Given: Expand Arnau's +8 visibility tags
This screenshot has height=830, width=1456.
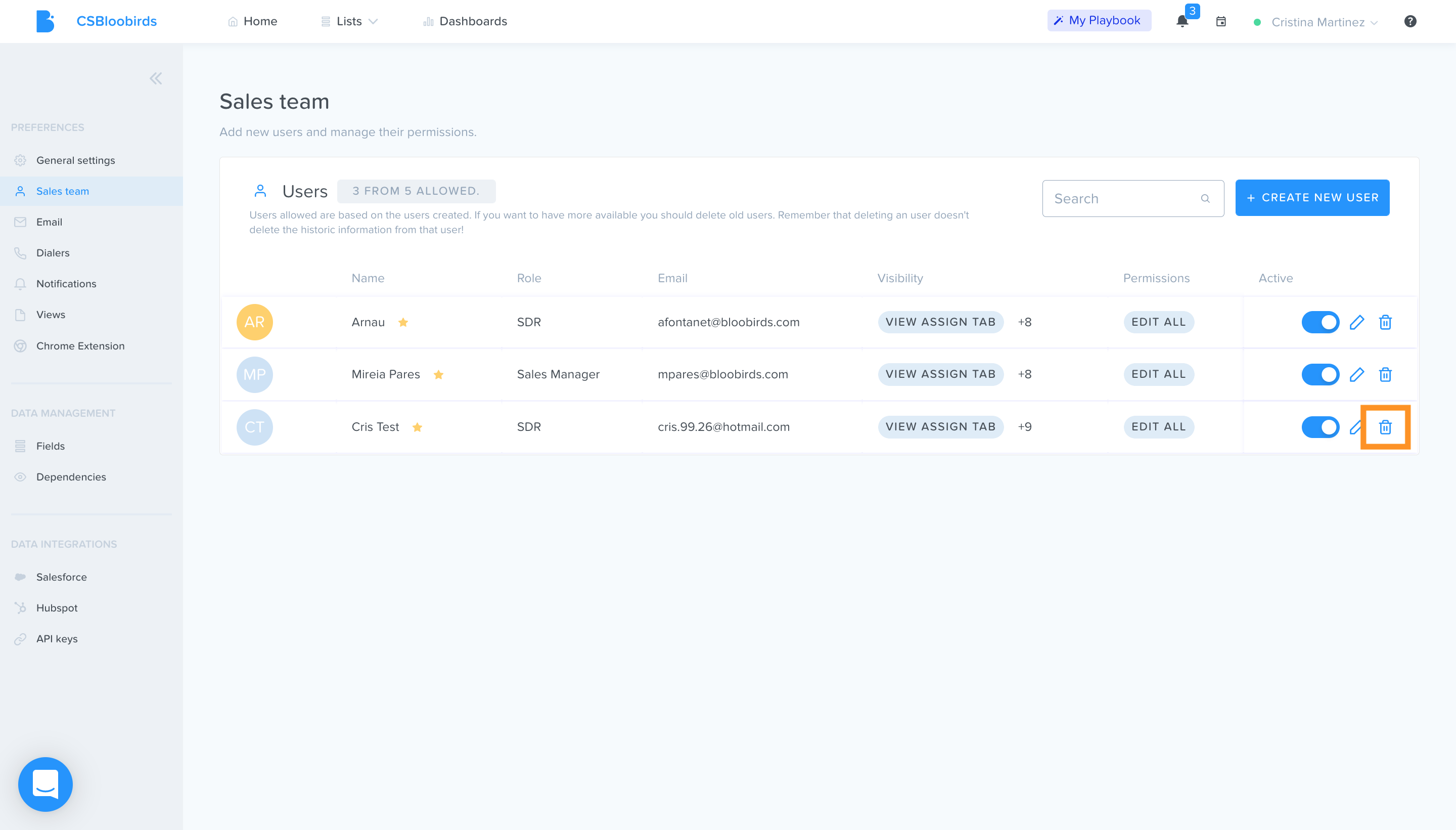Looking at the screenshot, I should click(x=1025, y=322).
